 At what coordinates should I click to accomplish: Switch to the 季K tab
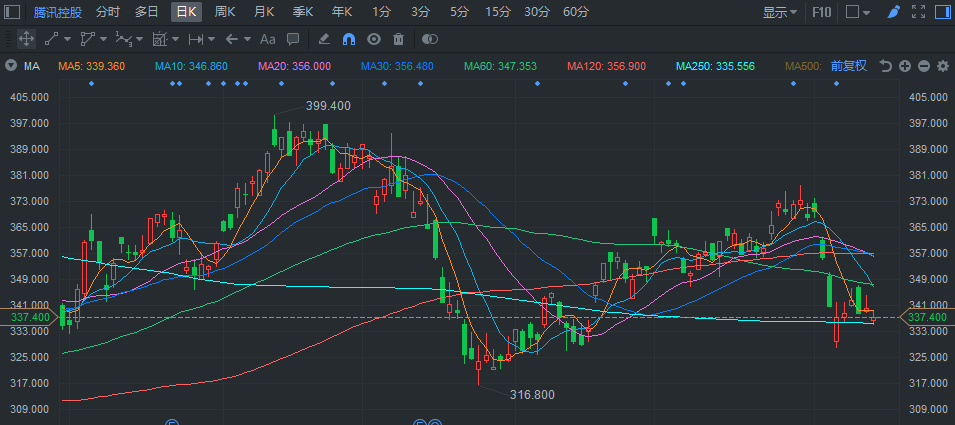tap(303, 12)
